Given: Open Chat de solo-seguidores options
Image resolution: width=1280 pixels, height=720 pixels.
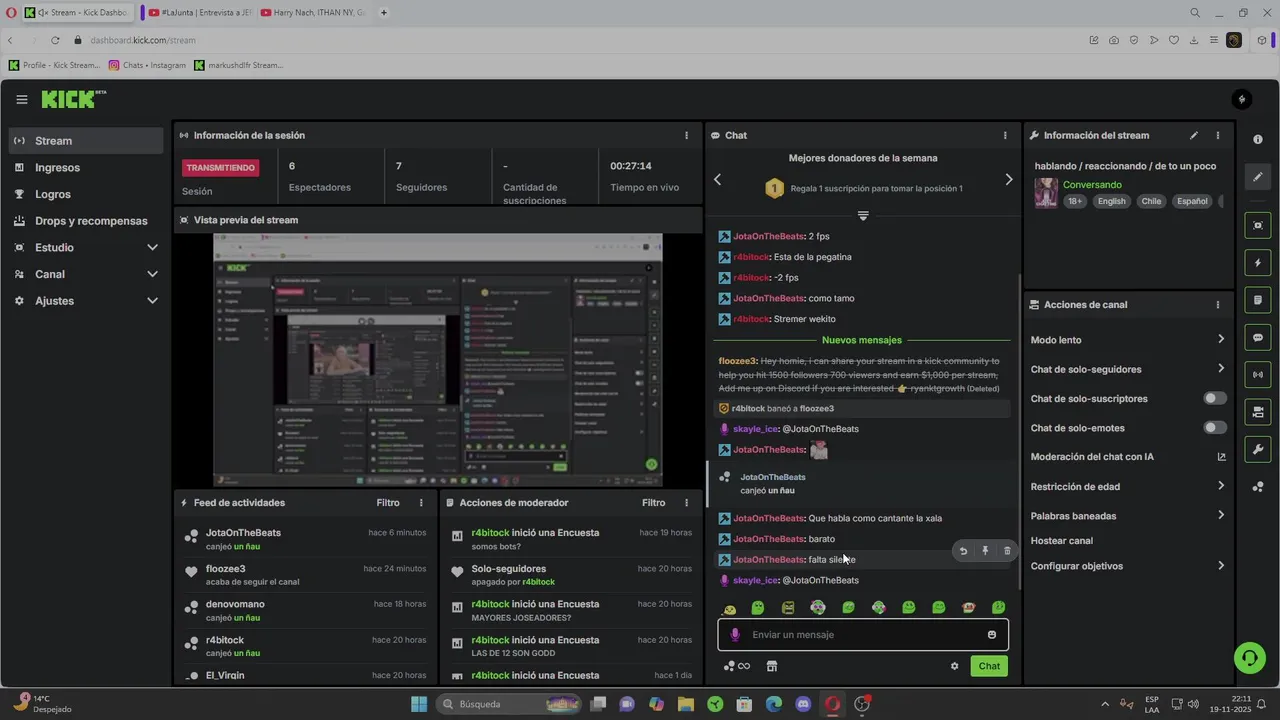Looking at the screenshot, I should pyautogui.click(x=1128, y=369).
